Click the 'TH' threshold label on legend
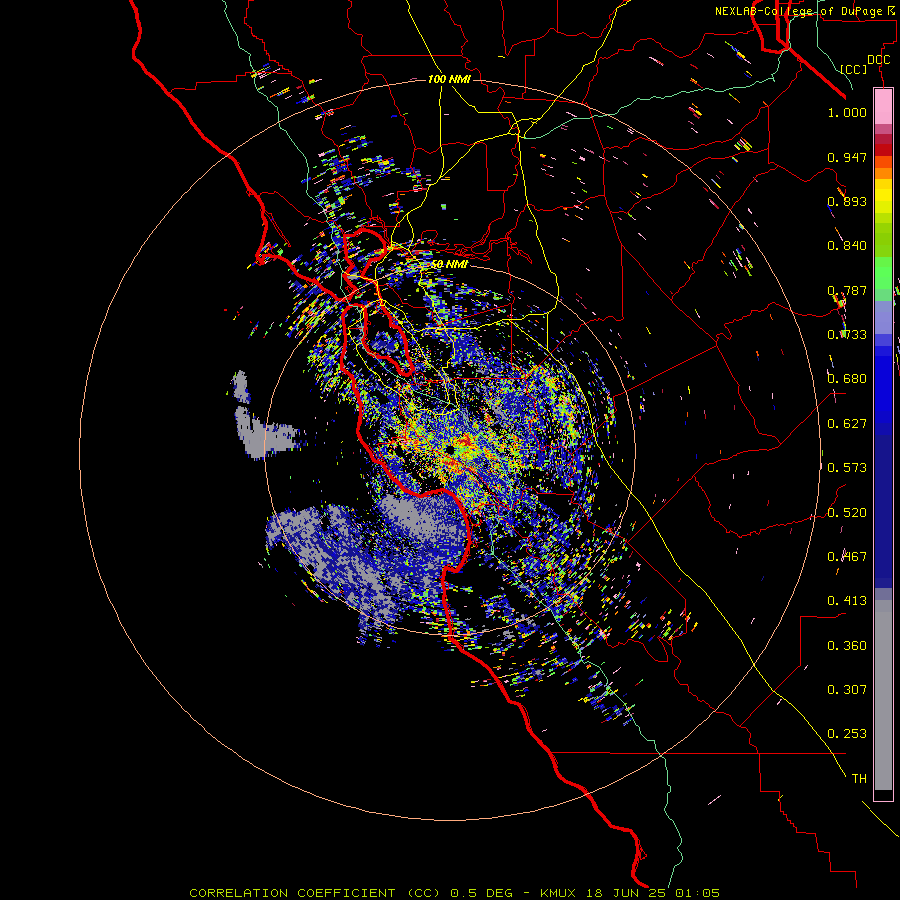The height and width of the screenshot is (900, 900). click(859, 779)
